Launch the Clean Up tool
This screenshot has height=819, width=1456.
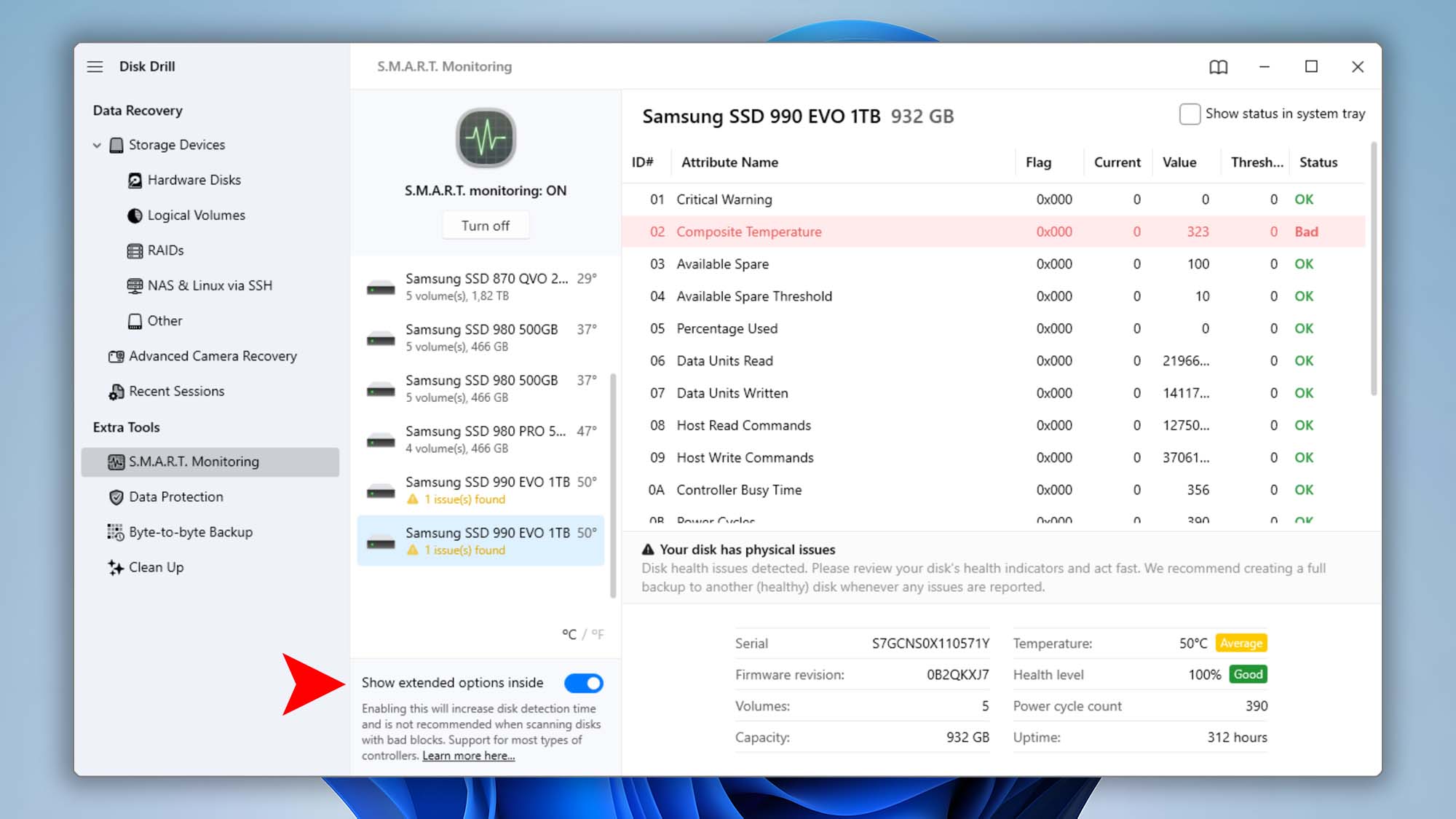pyautogui.click(x=156, y=567)
